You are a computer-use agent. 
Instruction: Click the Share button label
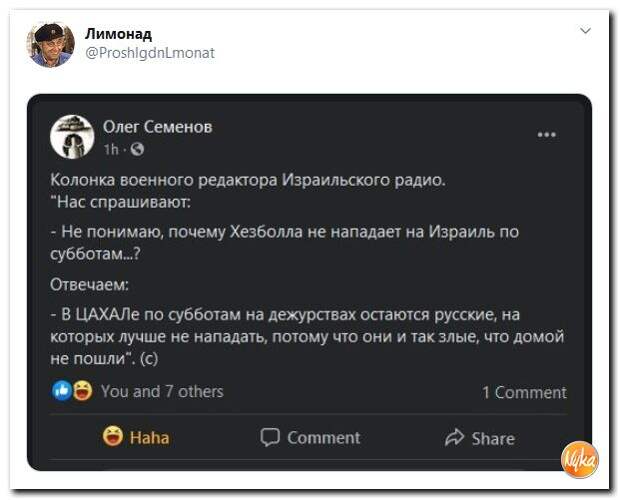click(493, 438)
